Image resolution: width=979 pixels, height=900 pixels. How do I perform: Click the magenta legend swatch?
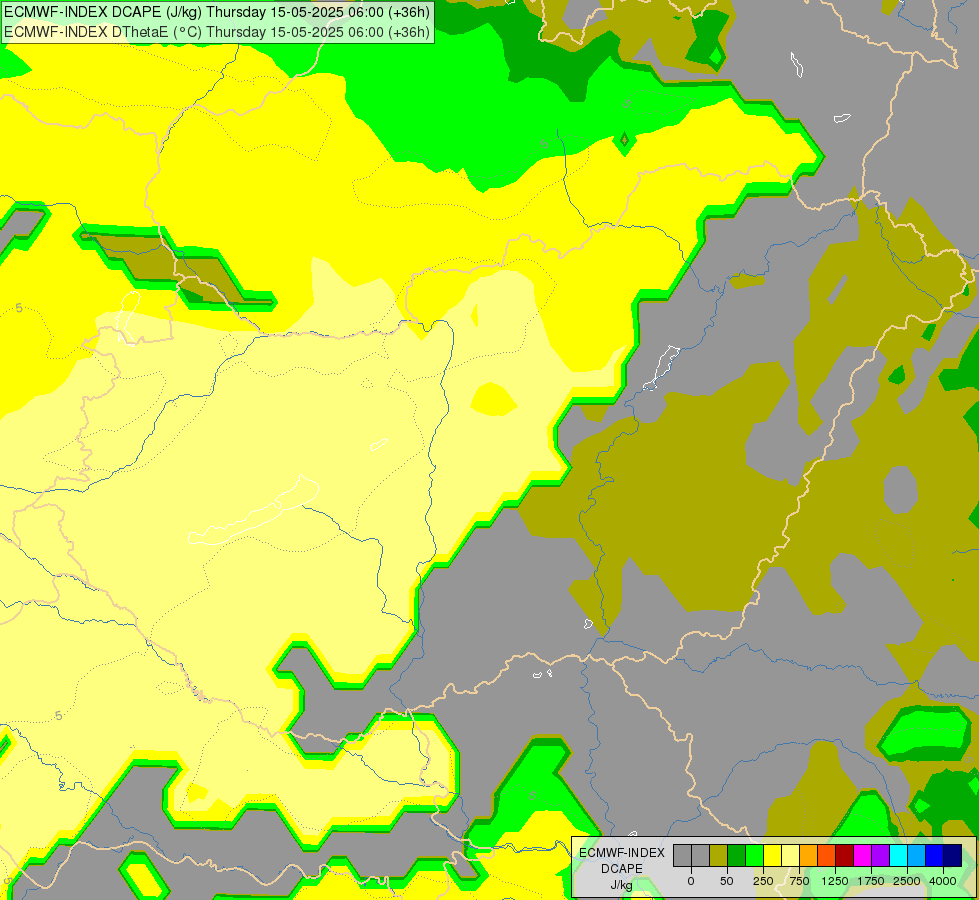point(863,855)
